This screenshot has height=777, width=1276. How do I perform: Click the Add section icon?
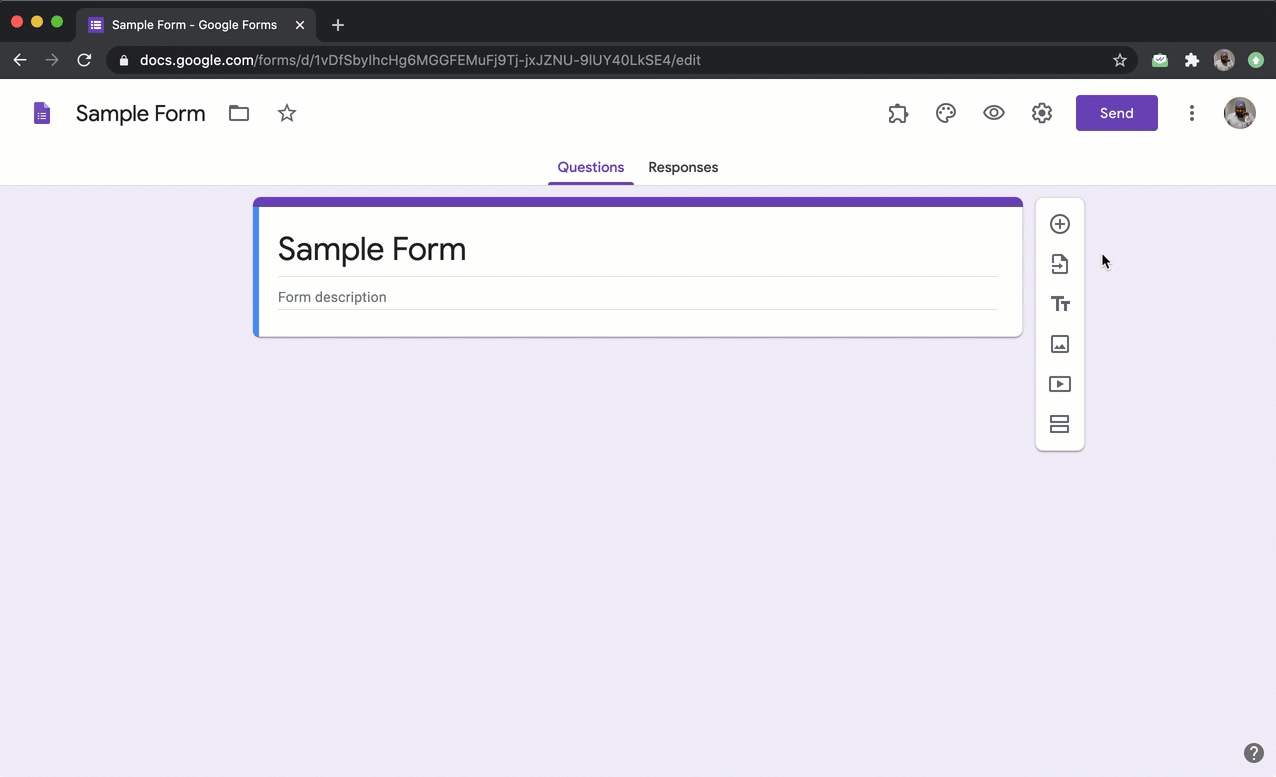(x=1060, y=424)
